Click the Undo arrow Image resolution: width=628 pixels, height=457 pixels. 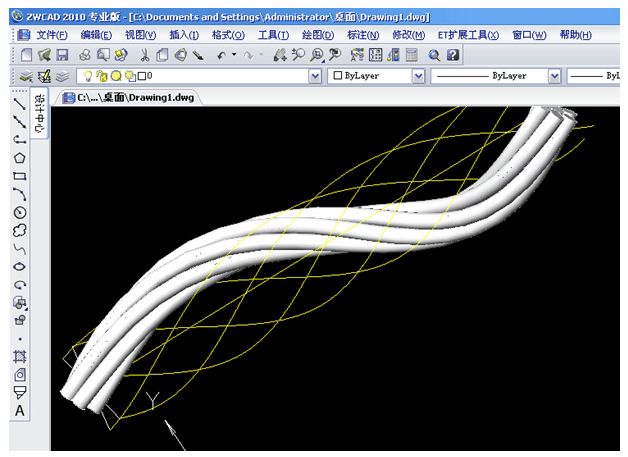coord(221,55)
